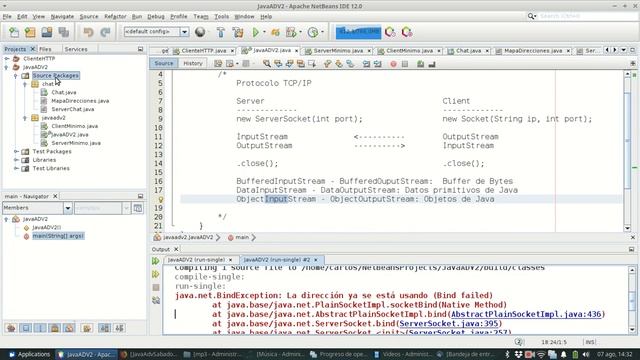Click the Output panel vertical scrollbar
The image size is (640, 360).
coord(632,300)
